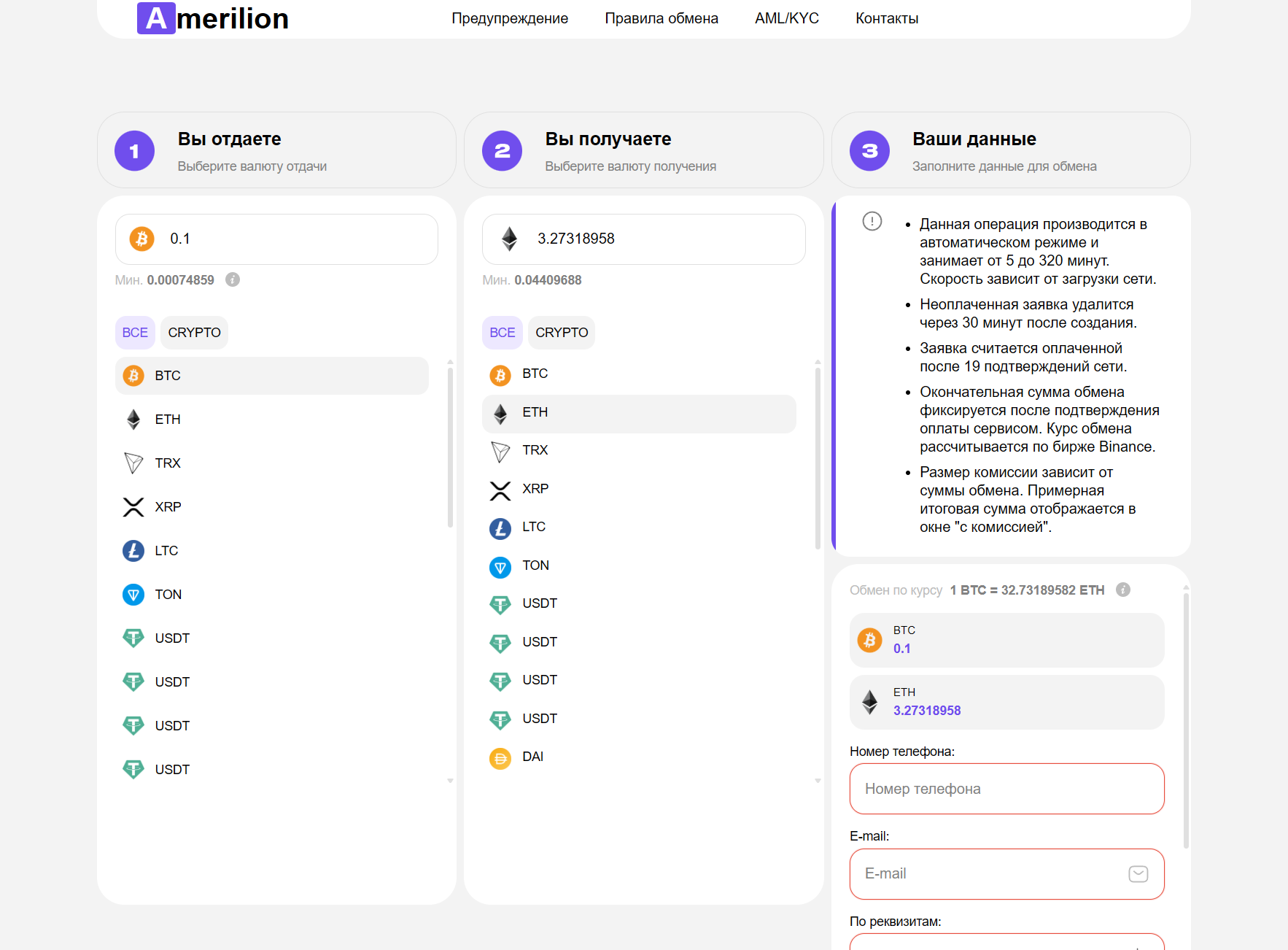This screenshot has width=1288, height=950.
Task: Select the DAI coin icon
Action: click(500, 758)
